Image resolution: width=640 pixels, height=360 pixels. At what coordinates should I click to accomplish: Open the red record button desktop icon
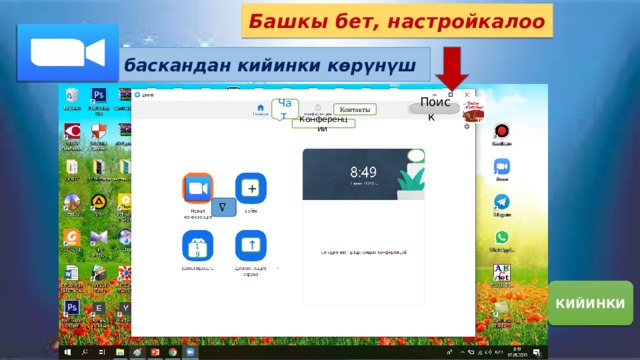click(502, 131)
